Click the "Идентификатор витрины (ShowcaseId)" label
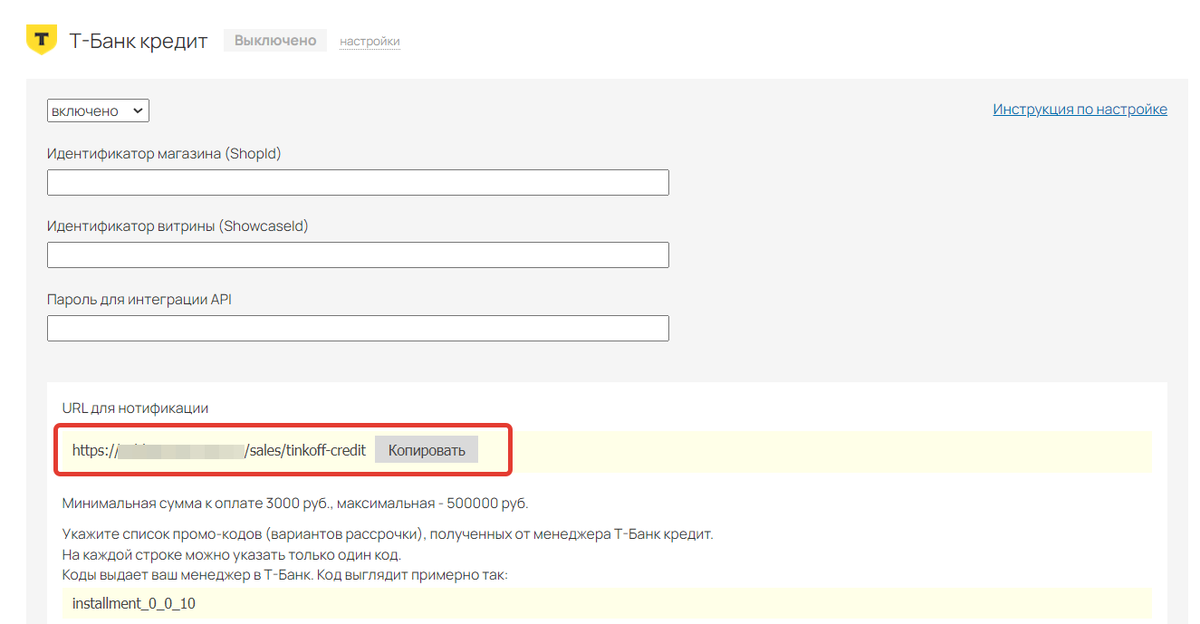1200x624 pixels. coord(177,226)
